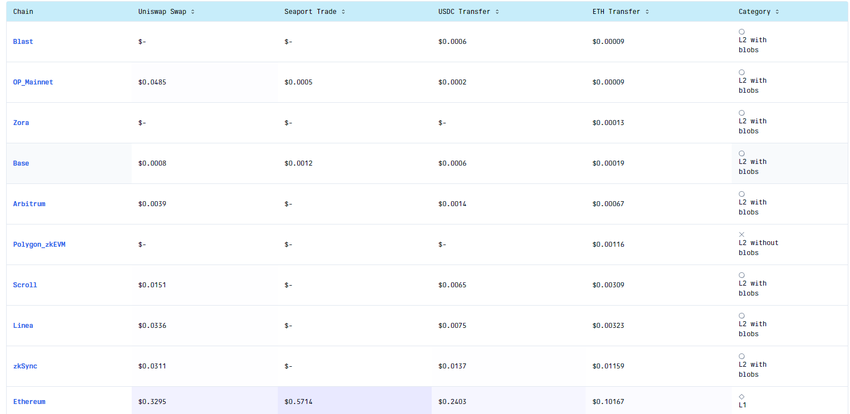
Task: Select Ethereum ETH Transfer value $0.10167
Action: 608,402
